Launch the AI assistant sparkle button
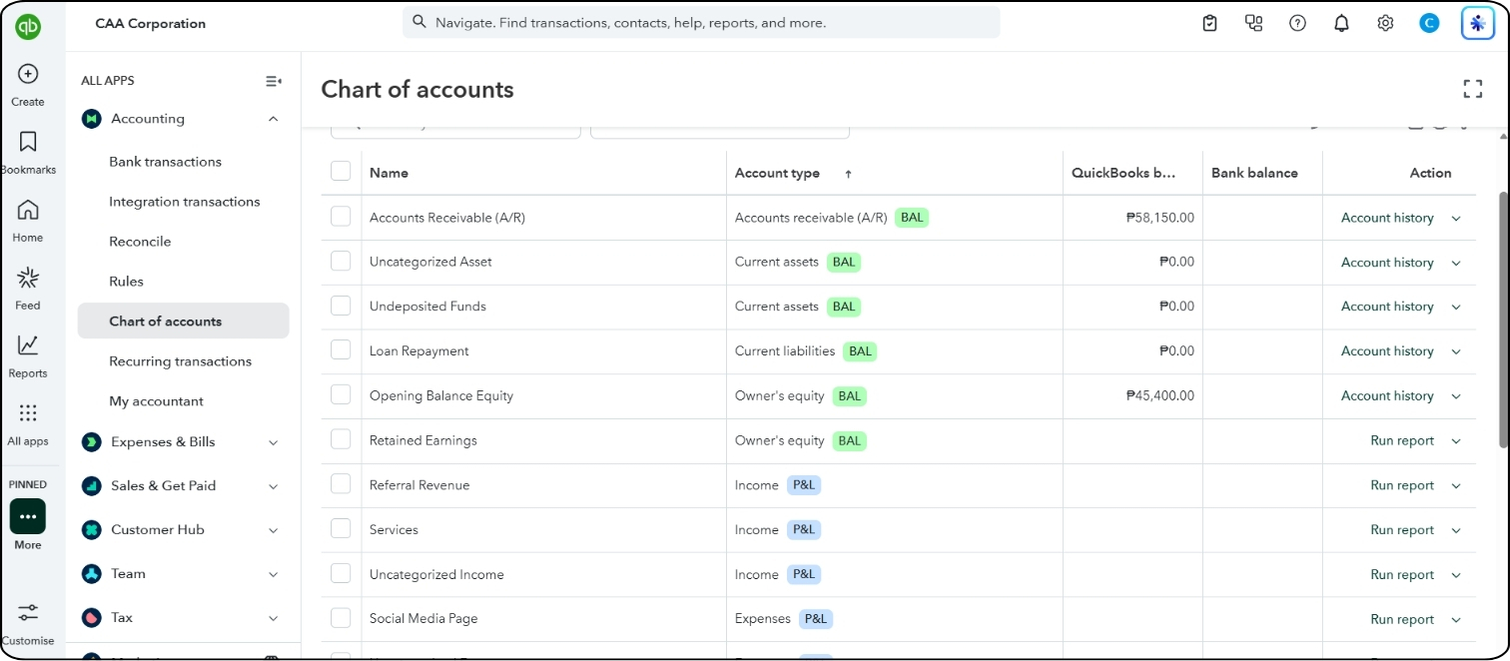Screen dimensions: 1510x661 1478,23
